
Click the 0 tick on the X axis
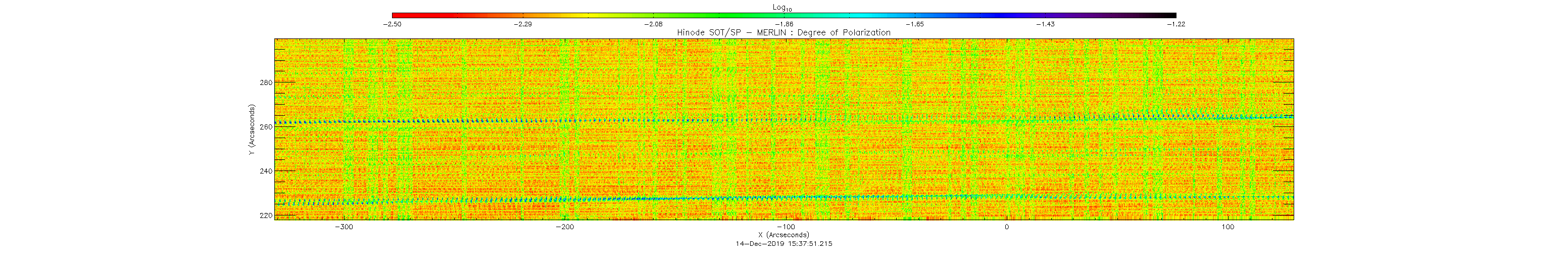[1007, 227]
